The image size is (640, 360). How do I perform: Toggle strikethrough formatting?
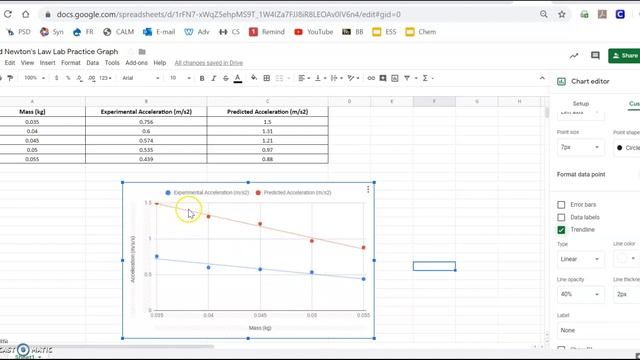pos(226,78)
